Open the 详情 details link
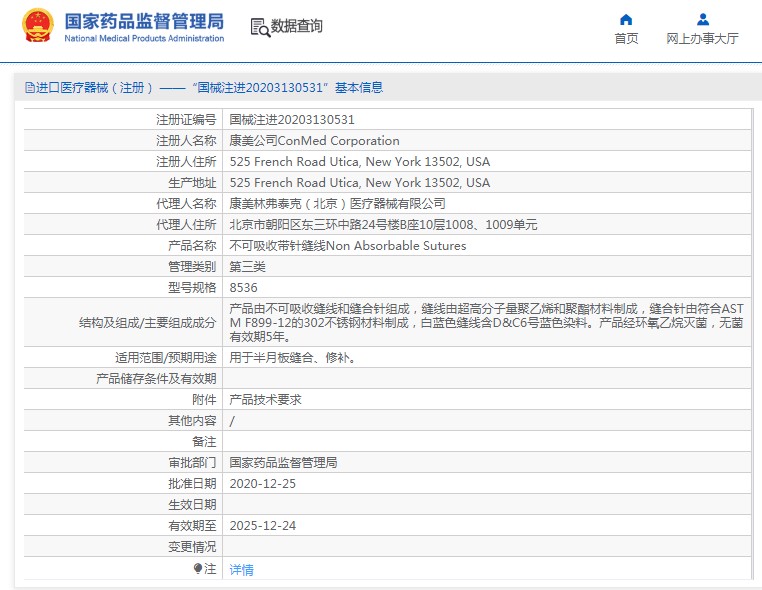Image resolution: width=762 pixels, height=590 pixels. [242, 569]
